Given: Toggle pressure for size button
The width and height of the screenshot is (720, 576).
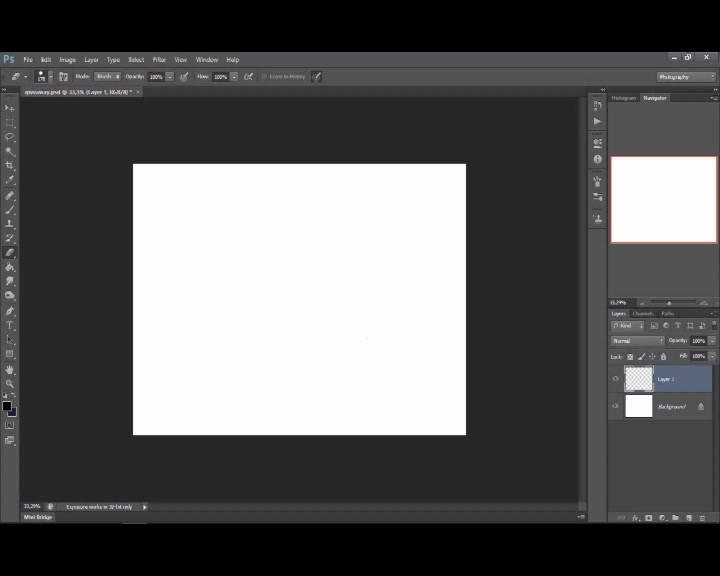Looking at the screenshot, I should [316, 77].
